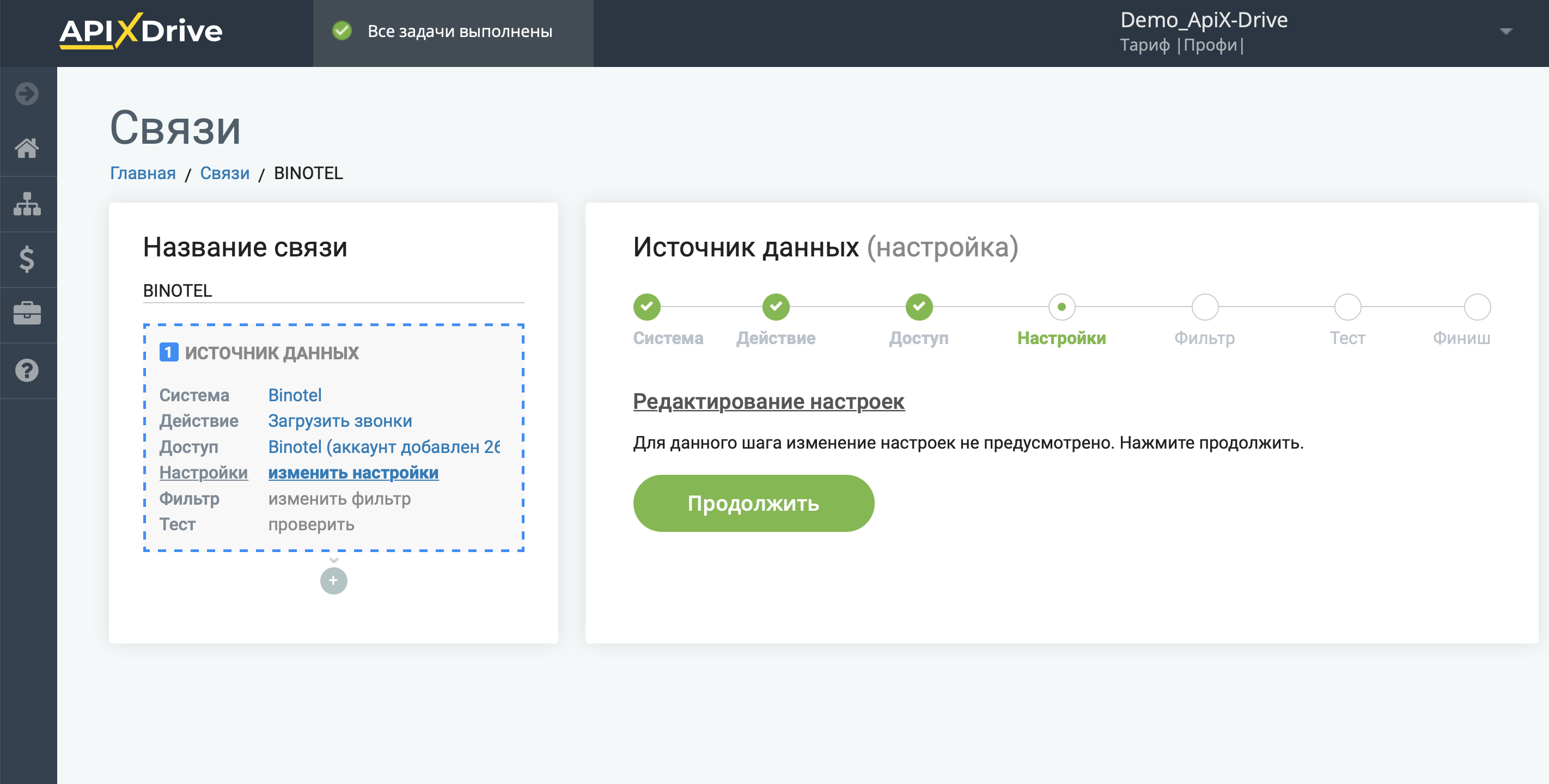This screenshot has height=784, width=1549.
Task: Click the Тест step label
Action: point(1347,338)
